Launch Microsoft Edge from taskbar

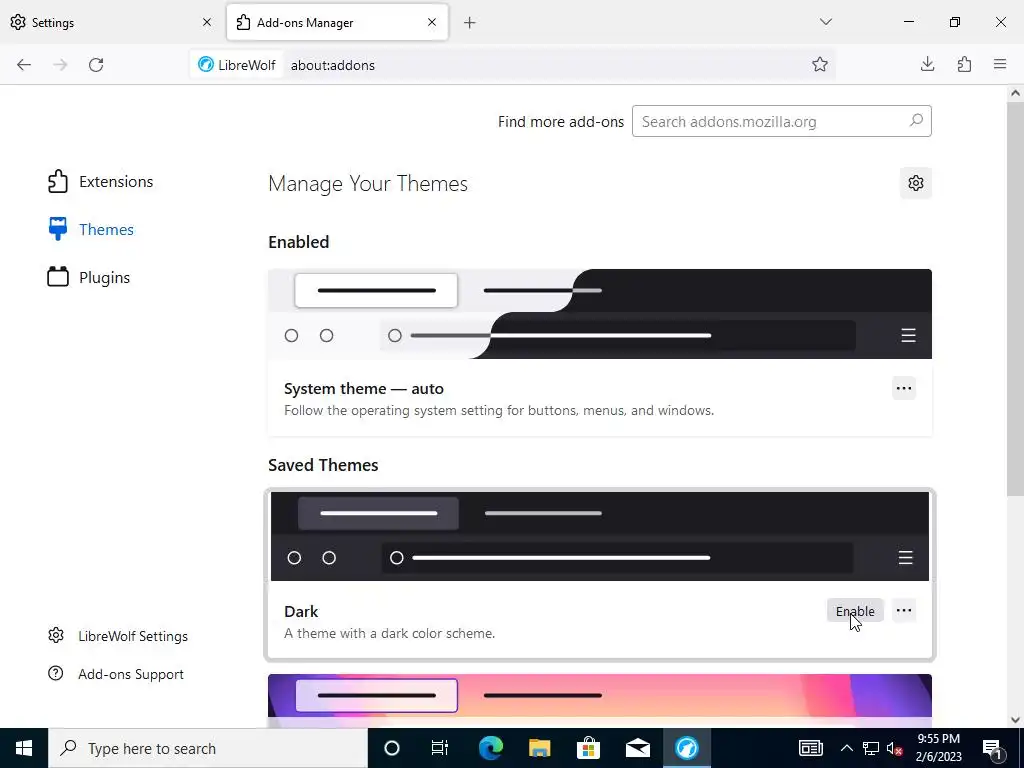(490, 748)
